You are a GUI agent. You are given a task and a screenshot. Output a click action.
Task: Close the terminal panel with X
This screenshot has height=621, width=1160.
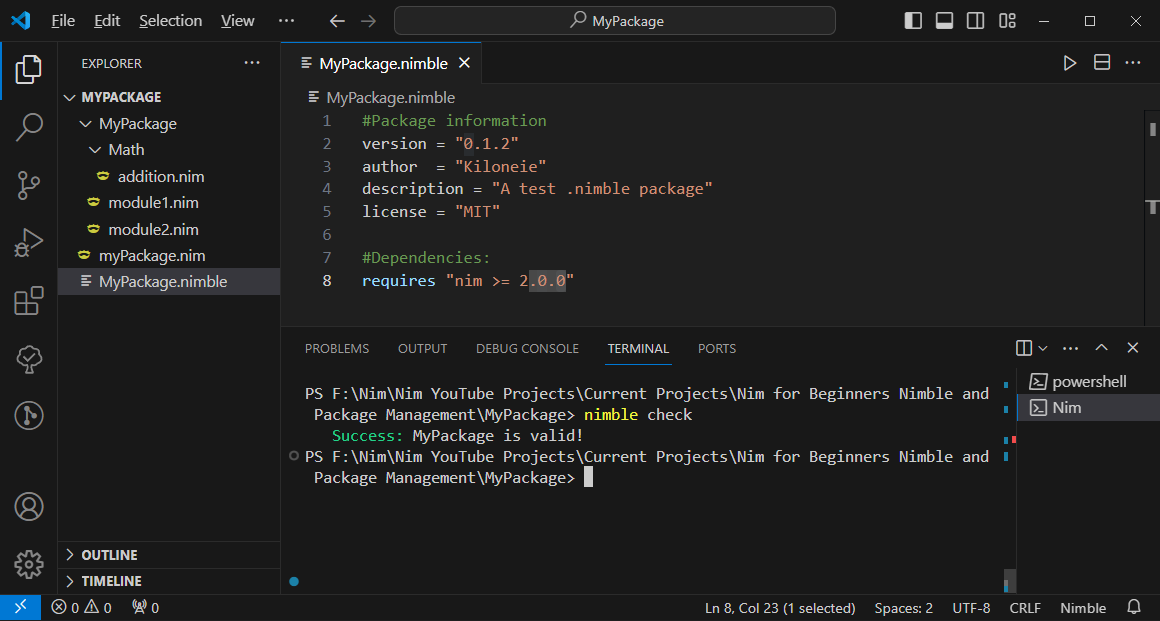pos(1133,348)
